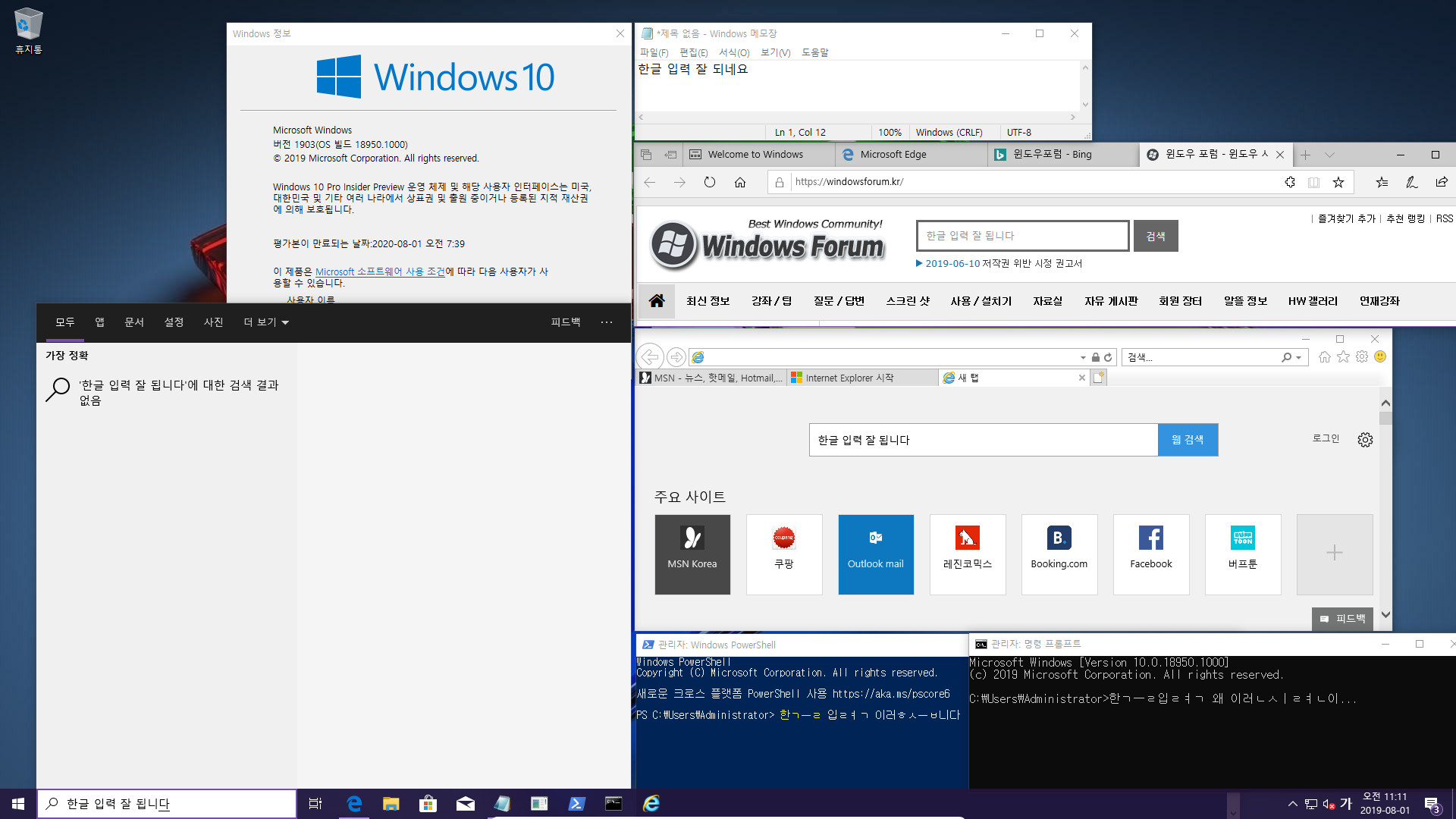The image size is (1456, 819).
Task: Show hidden system tray icons
Action: point(1292,804)
